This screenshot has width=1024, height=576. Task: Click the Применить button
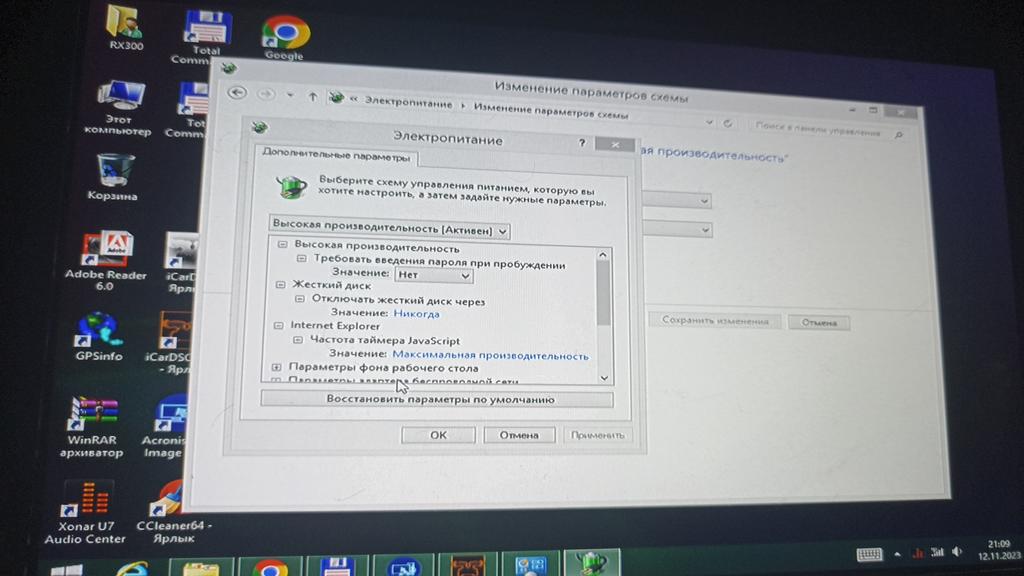coord(597,435)
